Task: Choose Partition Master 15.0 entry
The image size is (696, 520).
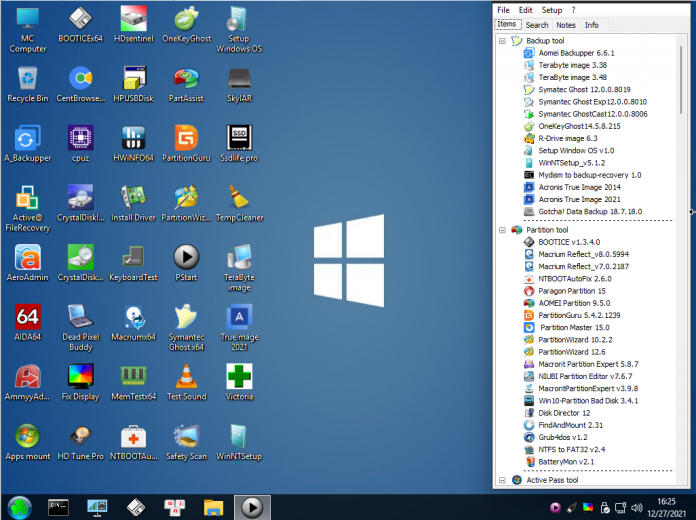Action: coord(575,328)
